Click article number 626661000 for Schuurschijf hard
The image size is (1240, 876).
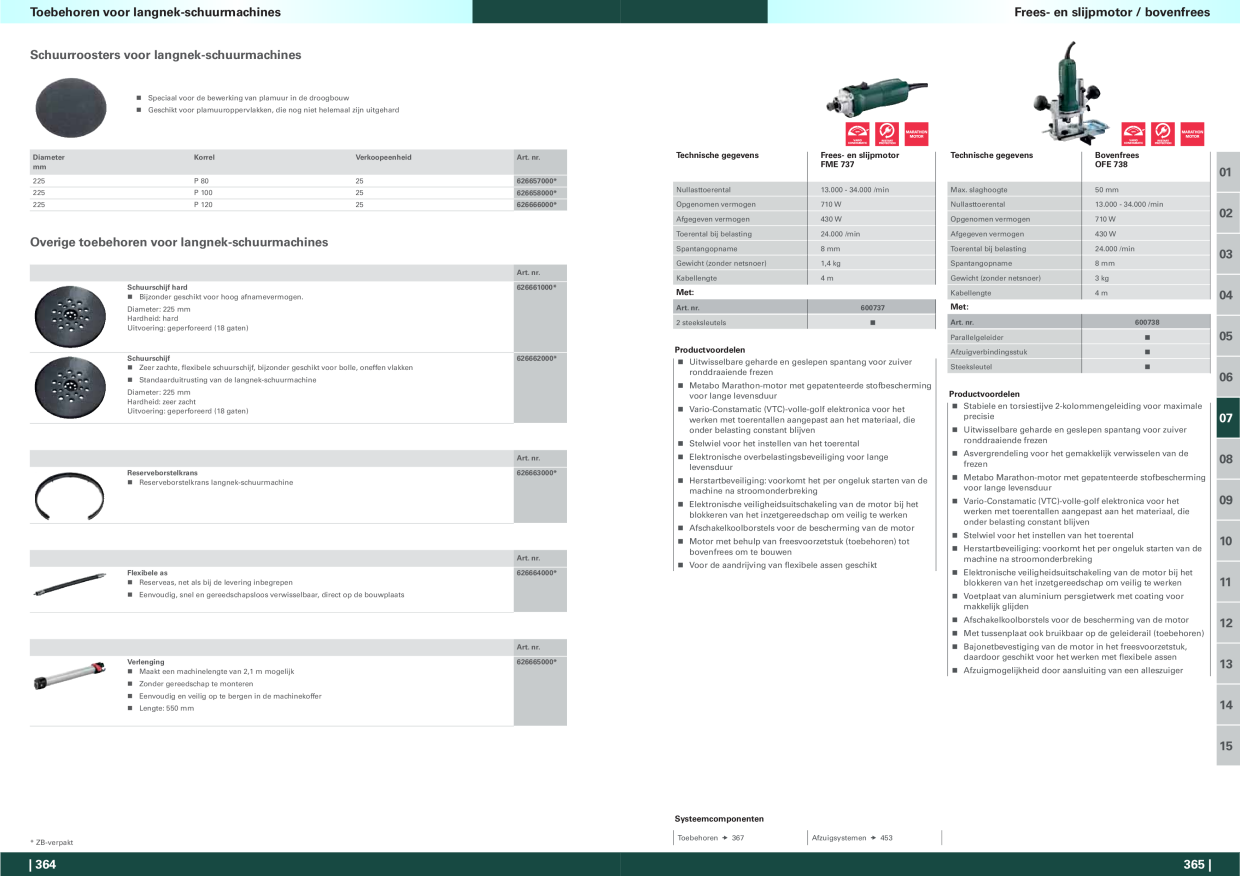(x=536, y=287)
